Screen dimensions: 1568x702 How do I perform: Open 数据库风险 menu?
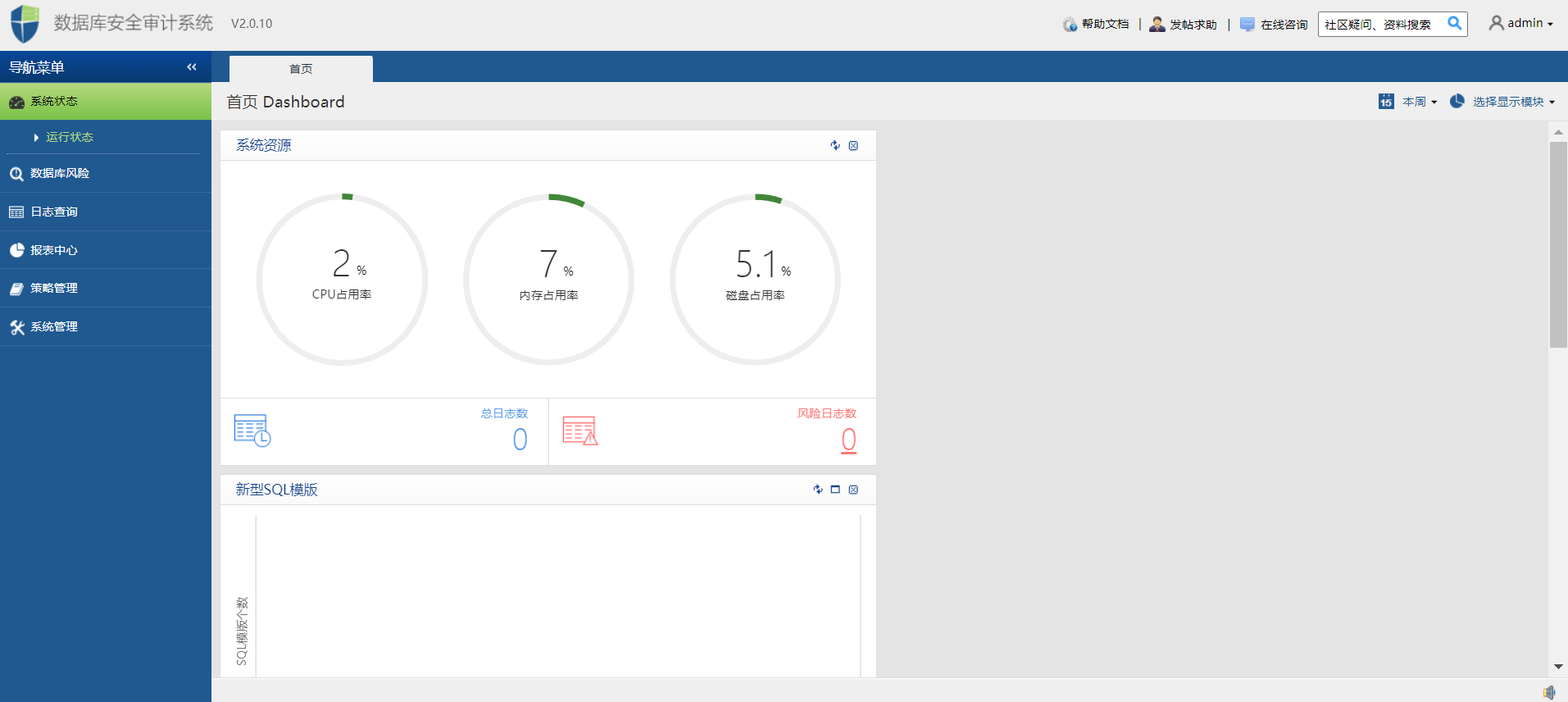pyautogui.click(x=106, y=173)
